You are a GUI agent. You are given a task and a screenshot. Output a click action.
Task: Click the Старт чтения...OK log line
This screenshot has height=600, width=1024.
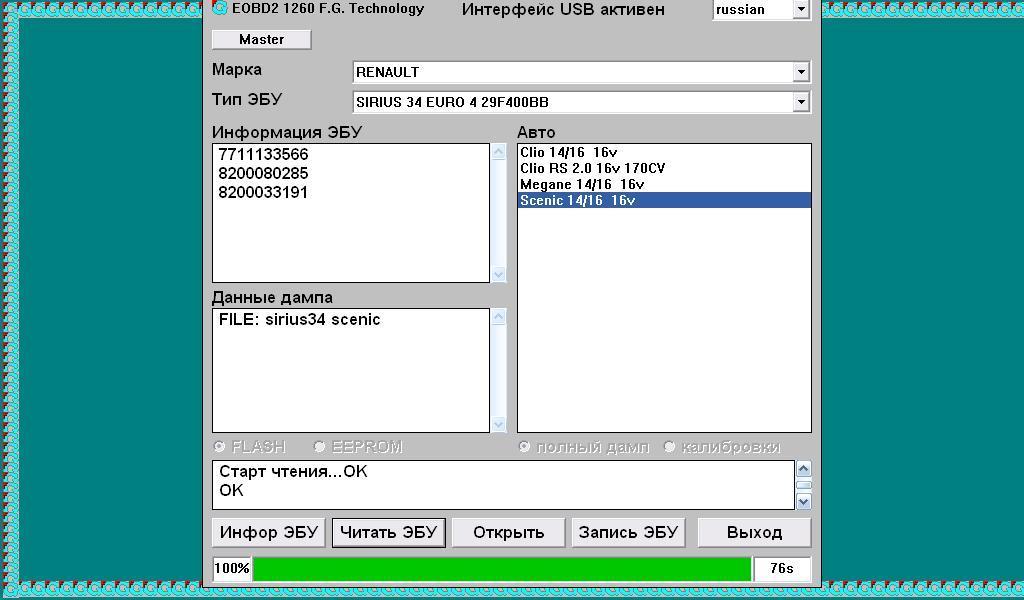point(293,471)
